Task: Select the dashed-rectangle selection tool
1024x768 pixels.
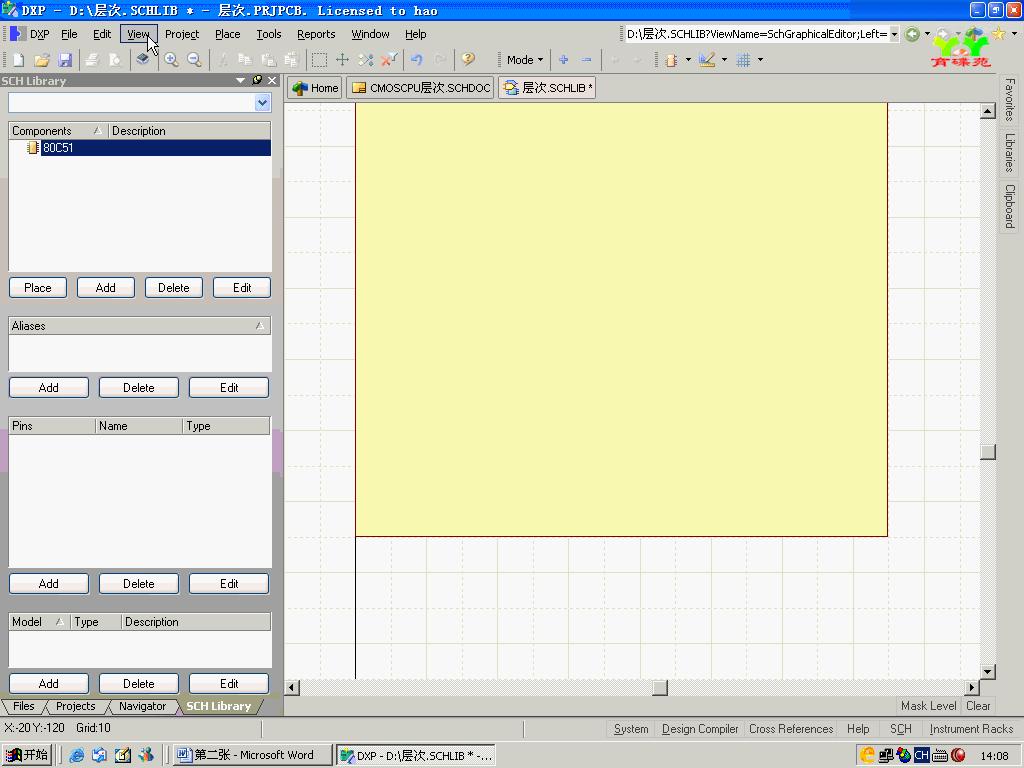Action: point(319,60)
